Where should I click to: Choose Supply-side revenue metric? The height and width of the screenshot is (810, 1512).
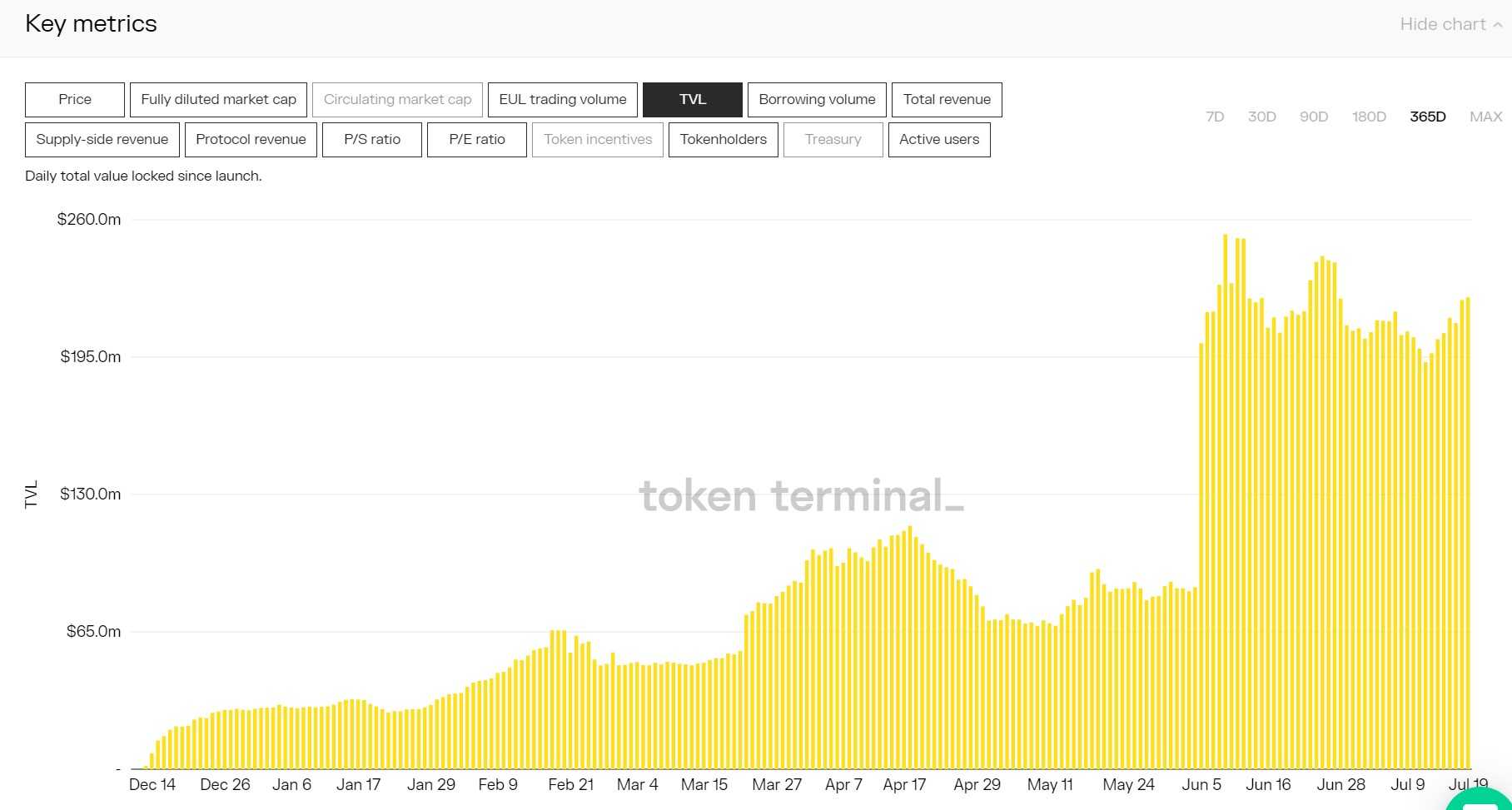(102, 140)
